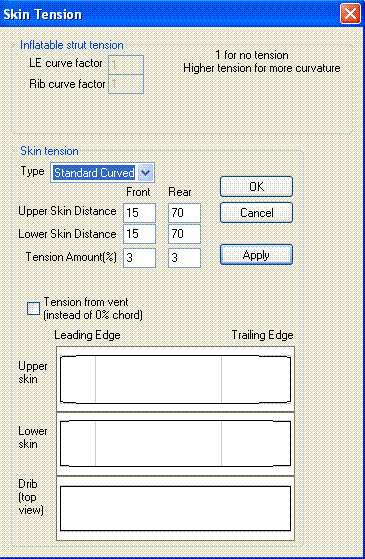
Task: Open the Type dropdown arrow
Action: (145, 173)
